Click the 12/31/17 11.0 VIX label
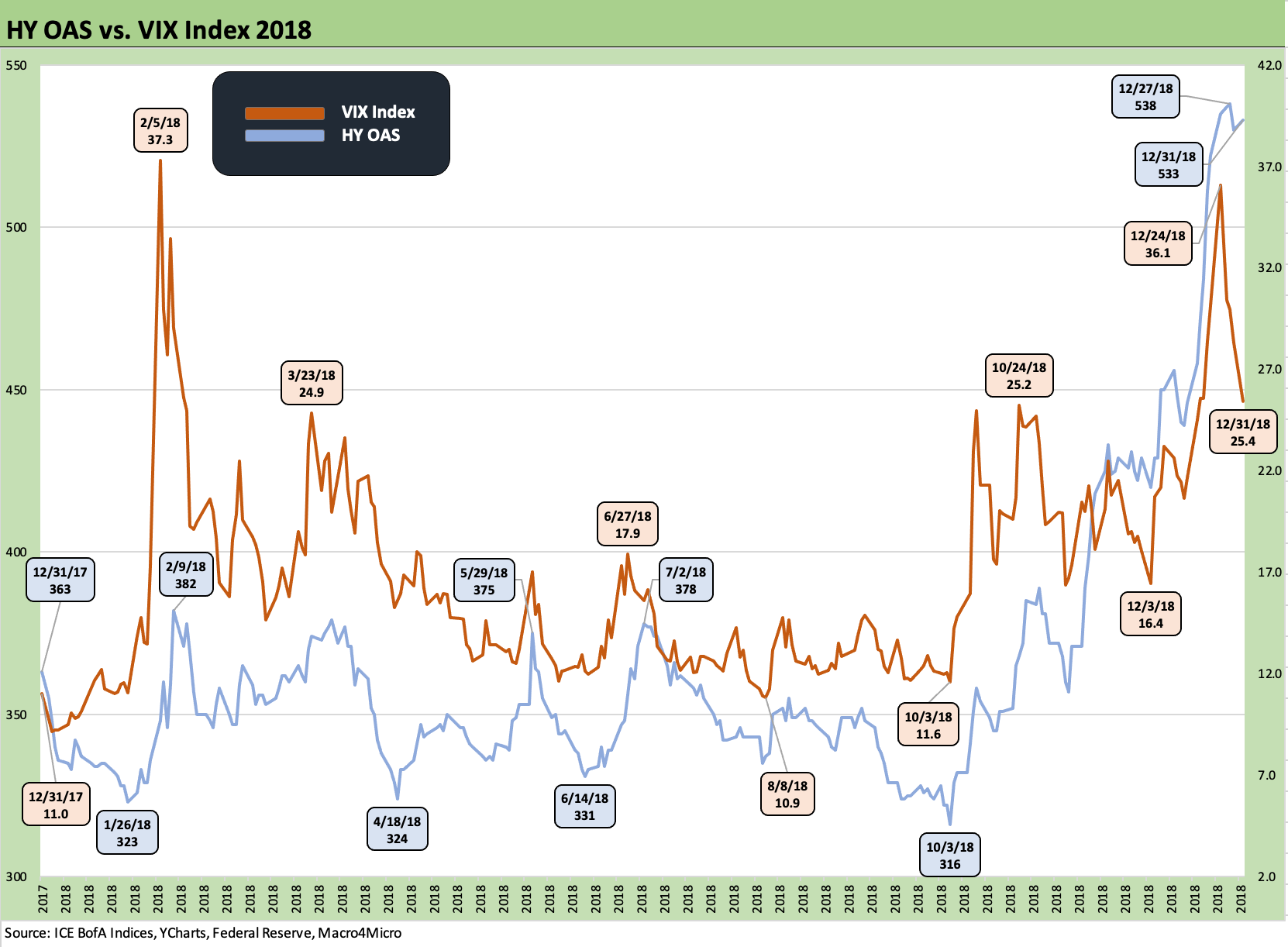The width and height of the screenshot is (1288, 947). (x=56, y=805)
